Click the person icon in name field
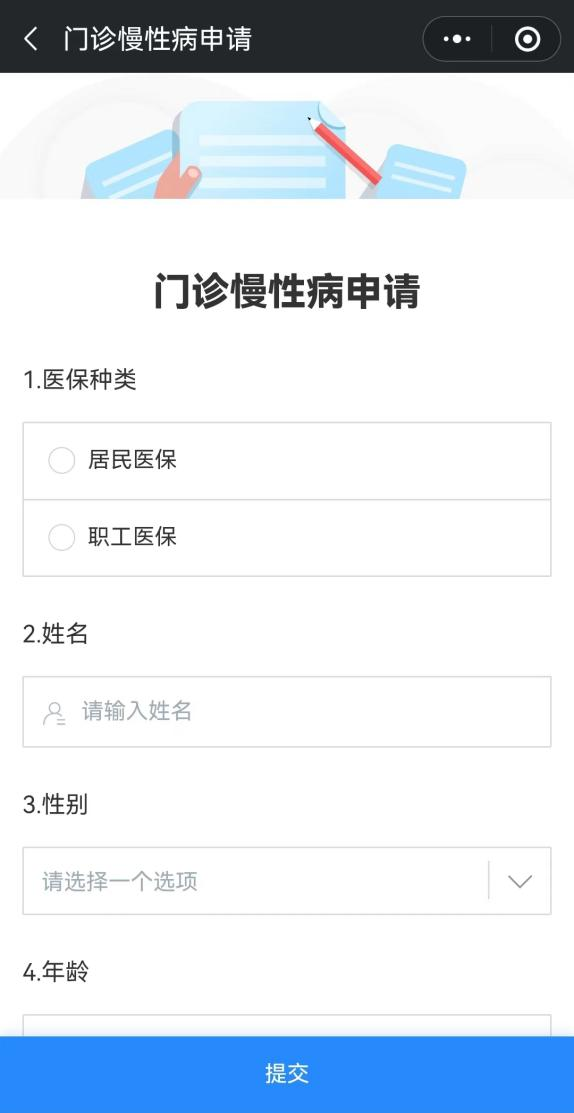The height and width of the screenshot is (1113, 574). (55, 713)
